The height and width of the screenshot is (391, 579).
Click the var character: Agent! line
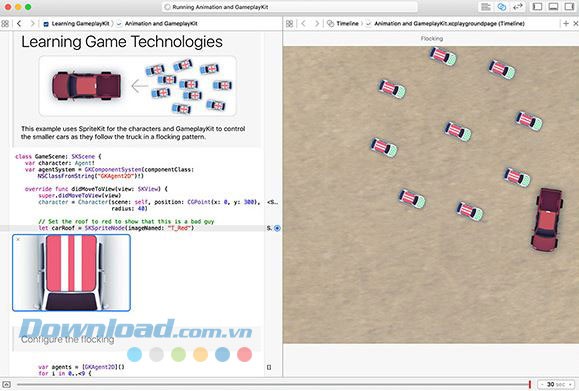[x=59, y=163]
